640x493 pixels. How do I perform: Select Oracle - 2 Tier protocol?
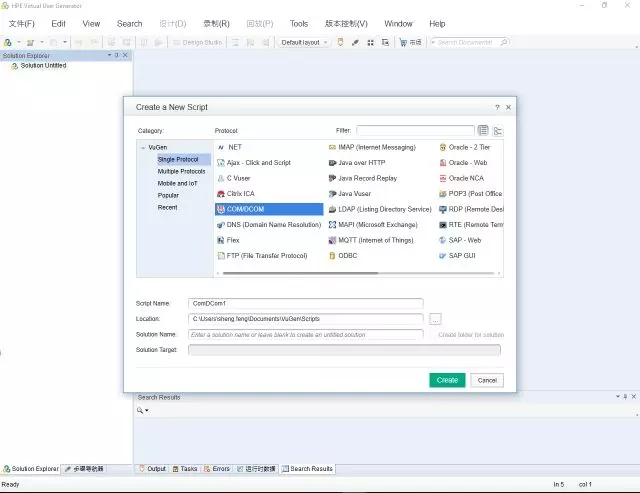(x=464, y=147)
